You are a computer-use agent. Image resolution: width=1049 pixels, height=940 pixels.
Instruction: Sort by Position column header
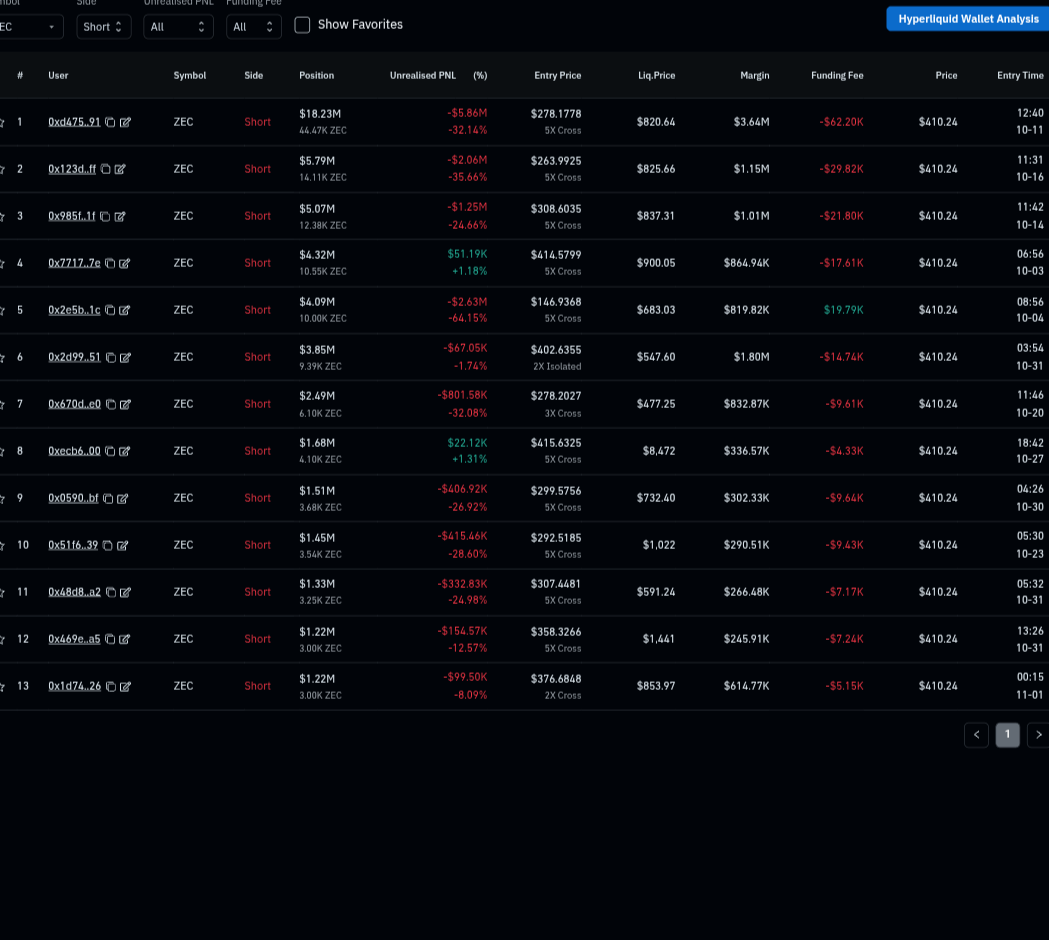point(316,76)
